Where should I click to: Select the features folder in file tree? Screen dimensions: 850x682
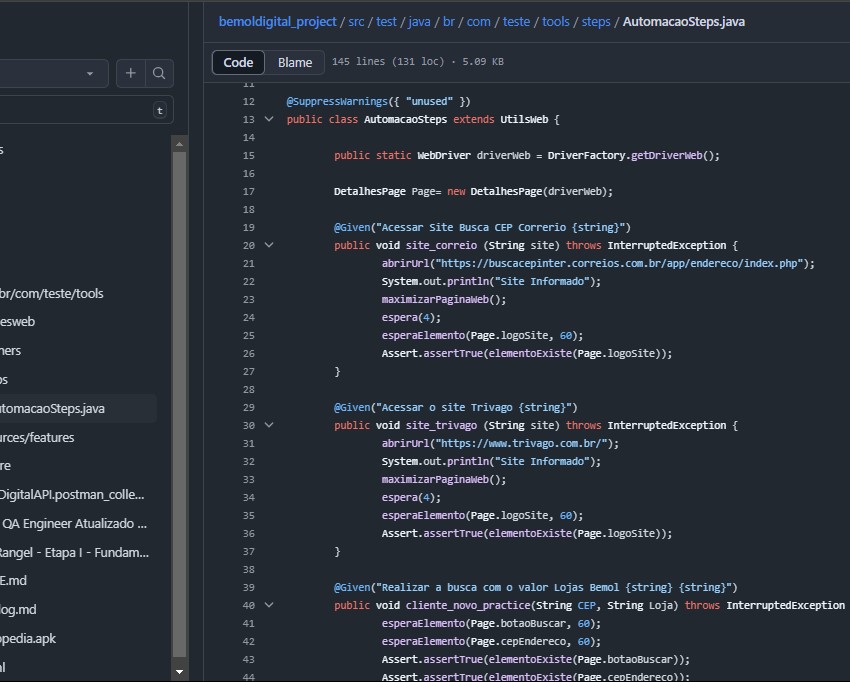coord(37,437)
